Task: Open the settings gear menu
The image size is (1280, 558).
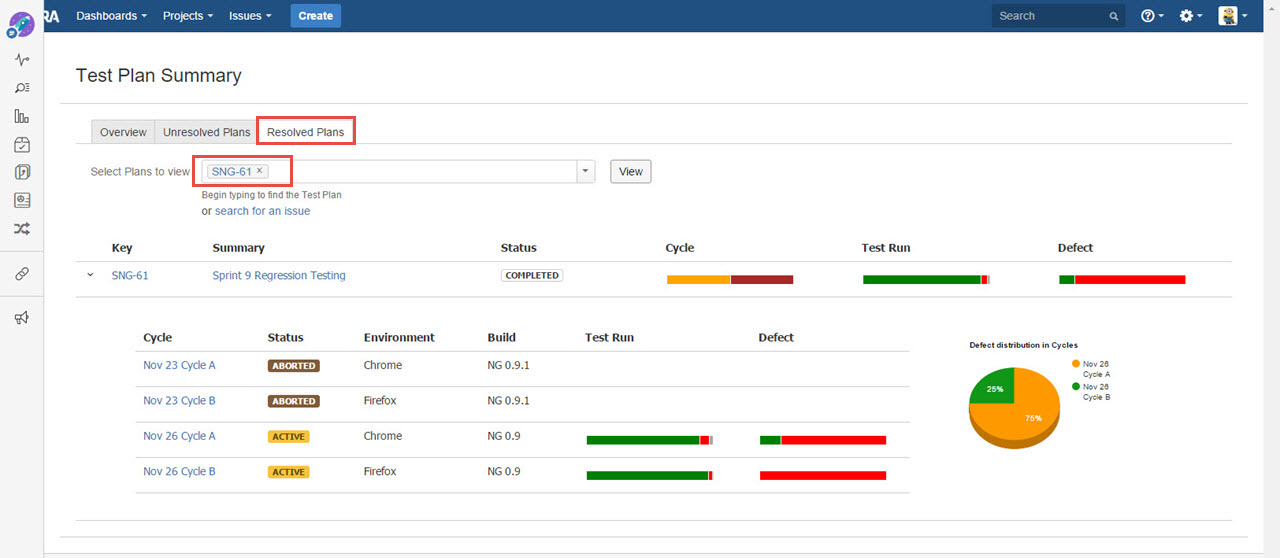Action: click(x=1190, y=16)
